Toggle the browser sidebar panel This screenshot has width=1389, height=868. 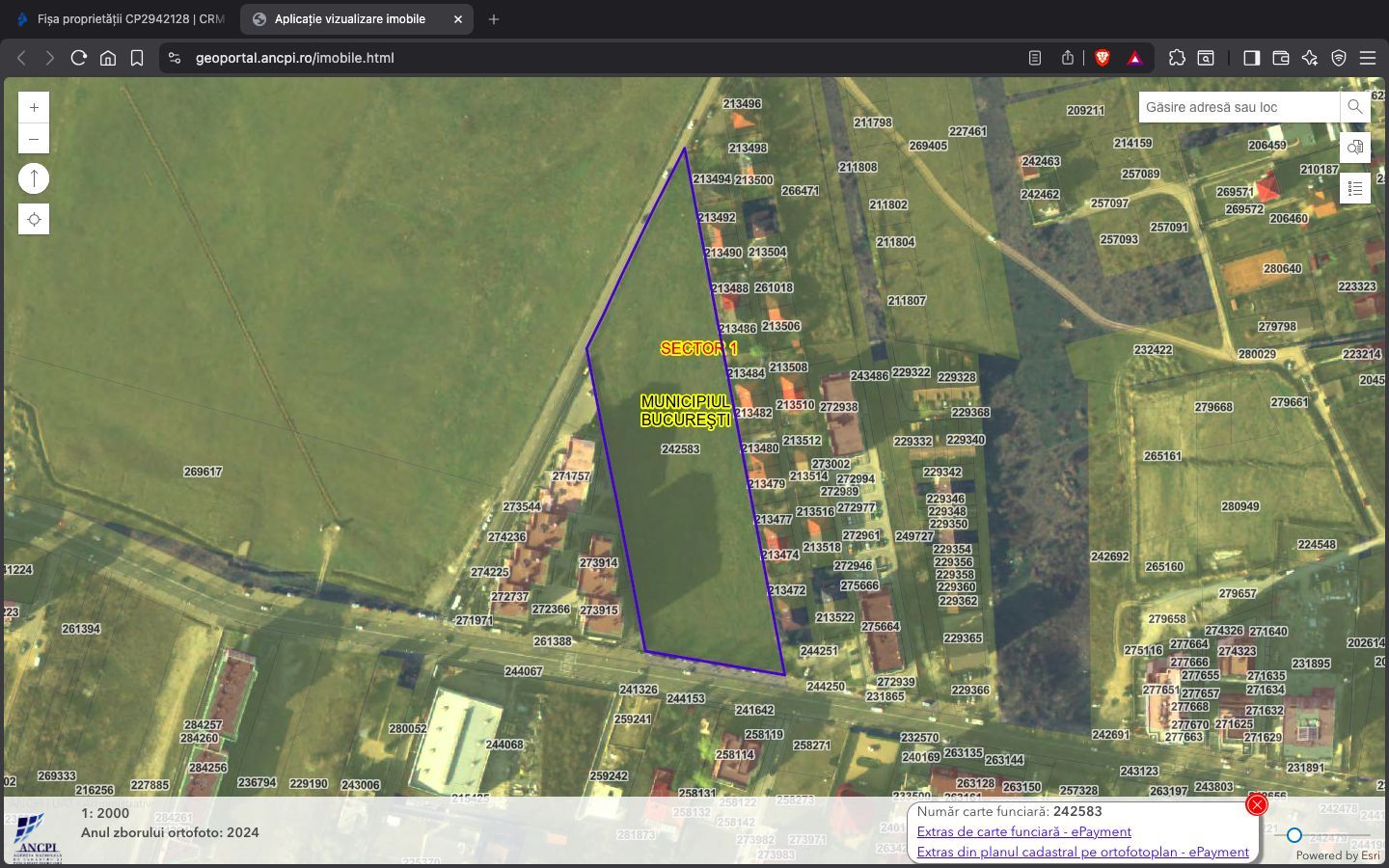click(x=1251, y=58)
